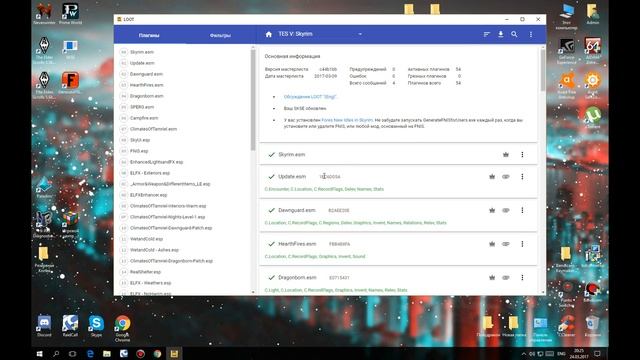Open the Update.esm card three-dot menu

tap(522, 177)
